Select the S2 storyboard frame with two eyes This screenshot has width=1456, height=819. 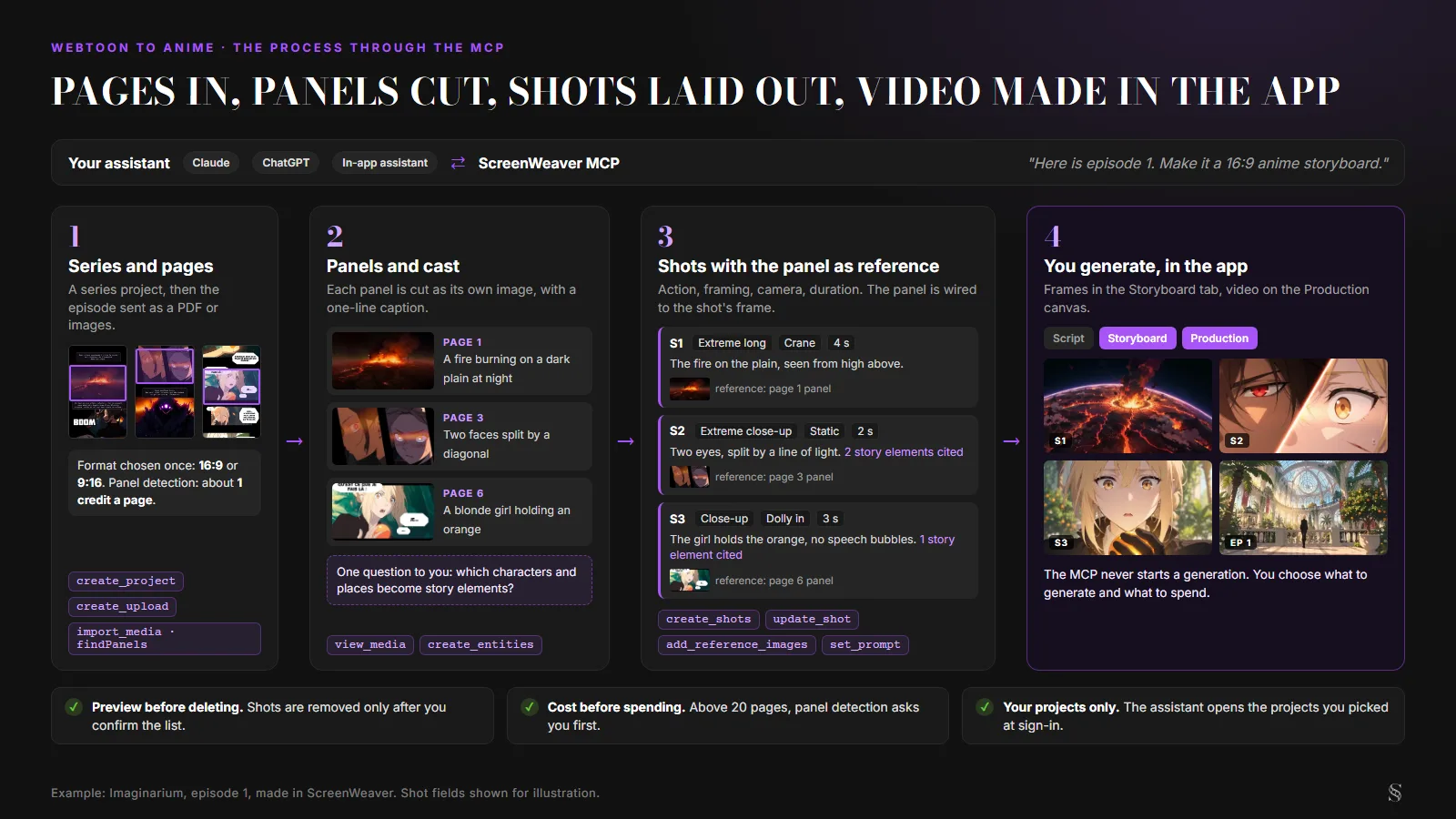tap(1303, 406)
